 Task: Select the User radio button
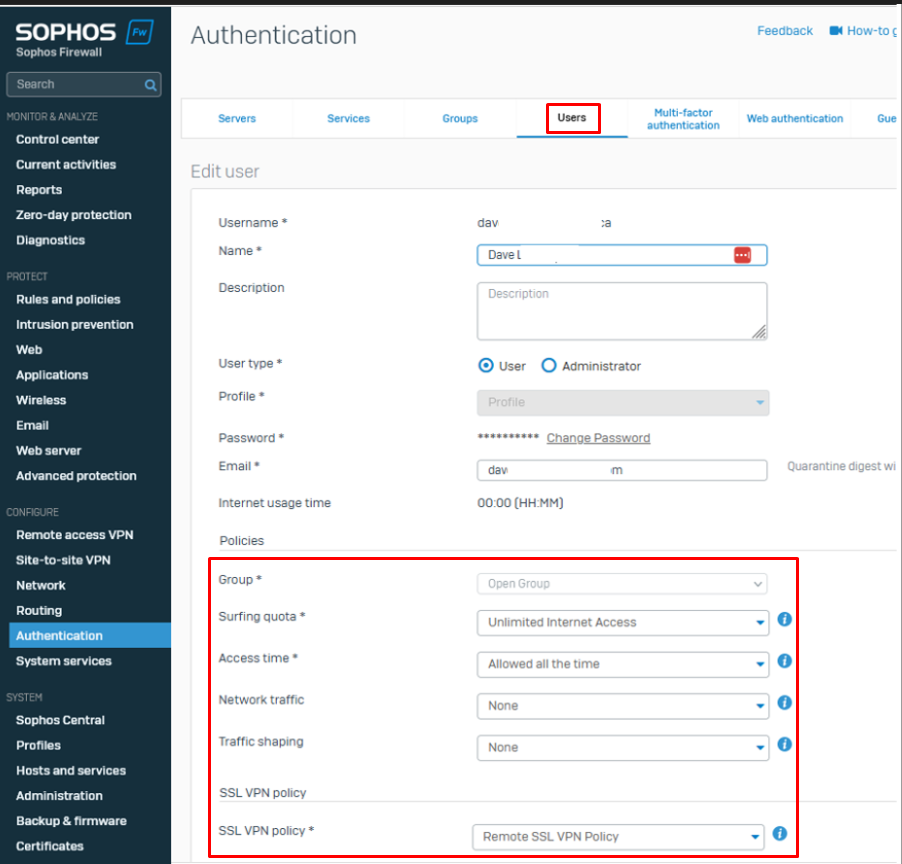click(x=487, y=366)
